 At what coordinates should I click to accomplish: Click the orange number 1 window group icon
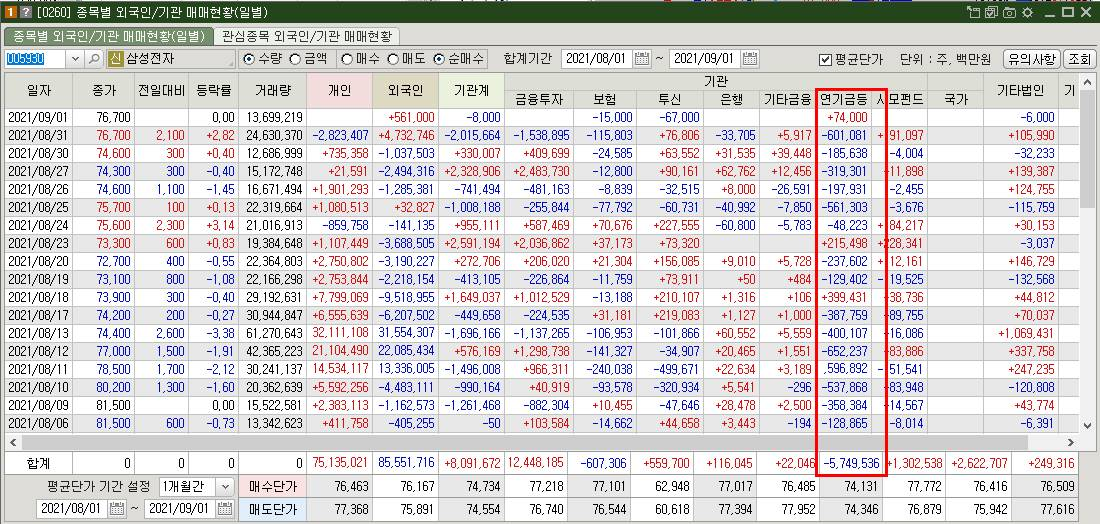click(11, 12)
